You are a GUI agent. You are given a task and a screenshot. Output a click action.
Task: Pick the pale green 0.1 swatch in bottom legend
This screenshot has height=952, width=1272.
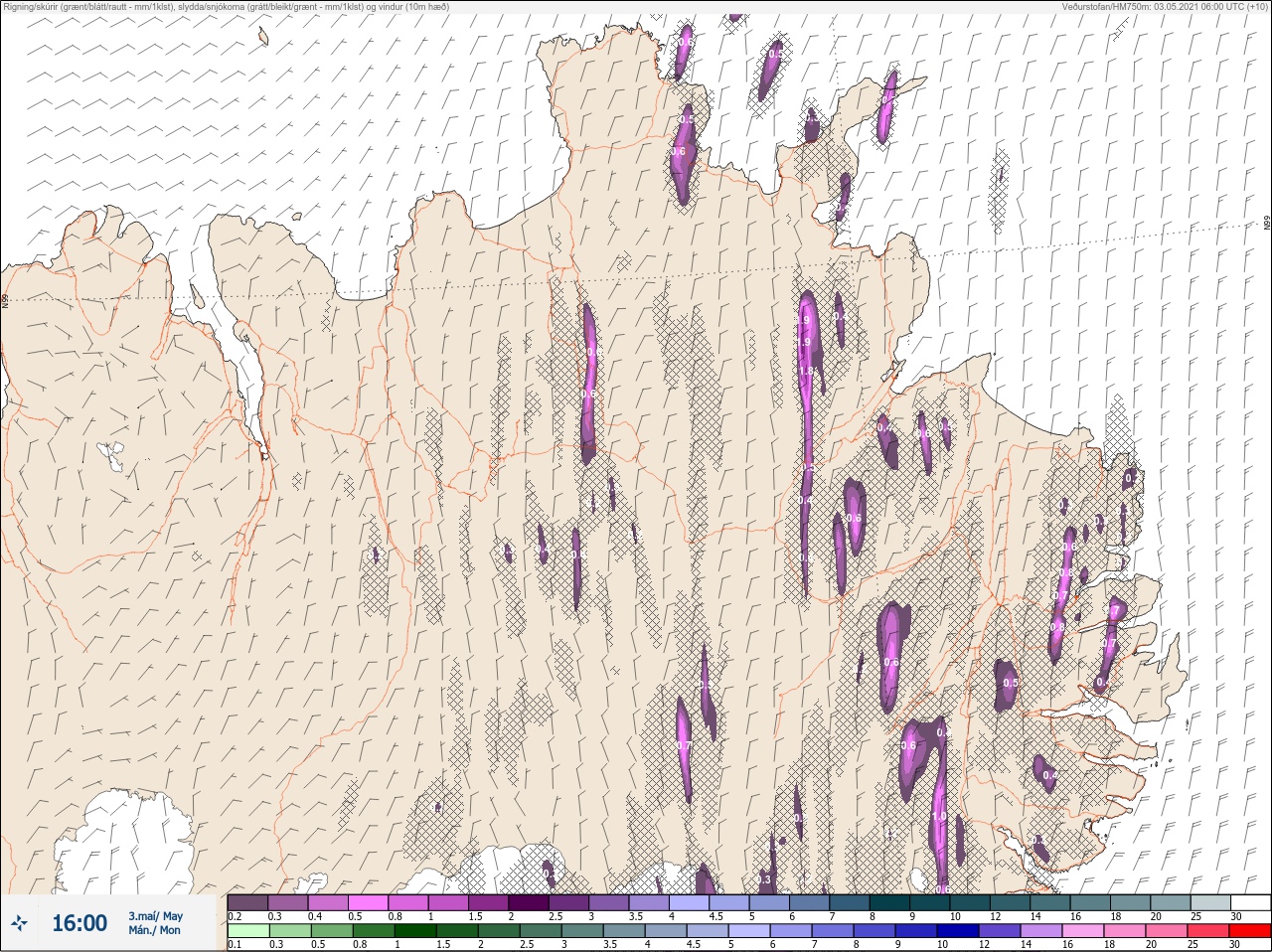247,930
